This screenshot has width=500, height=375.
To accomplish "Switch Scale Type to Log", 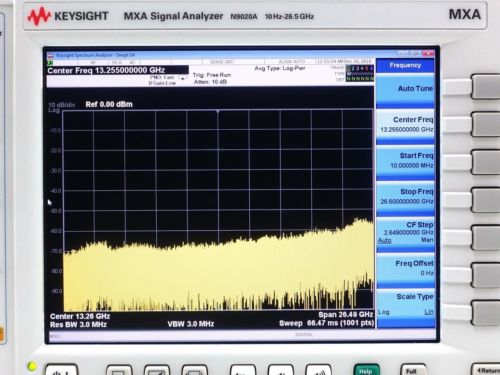I will [384, 312].
